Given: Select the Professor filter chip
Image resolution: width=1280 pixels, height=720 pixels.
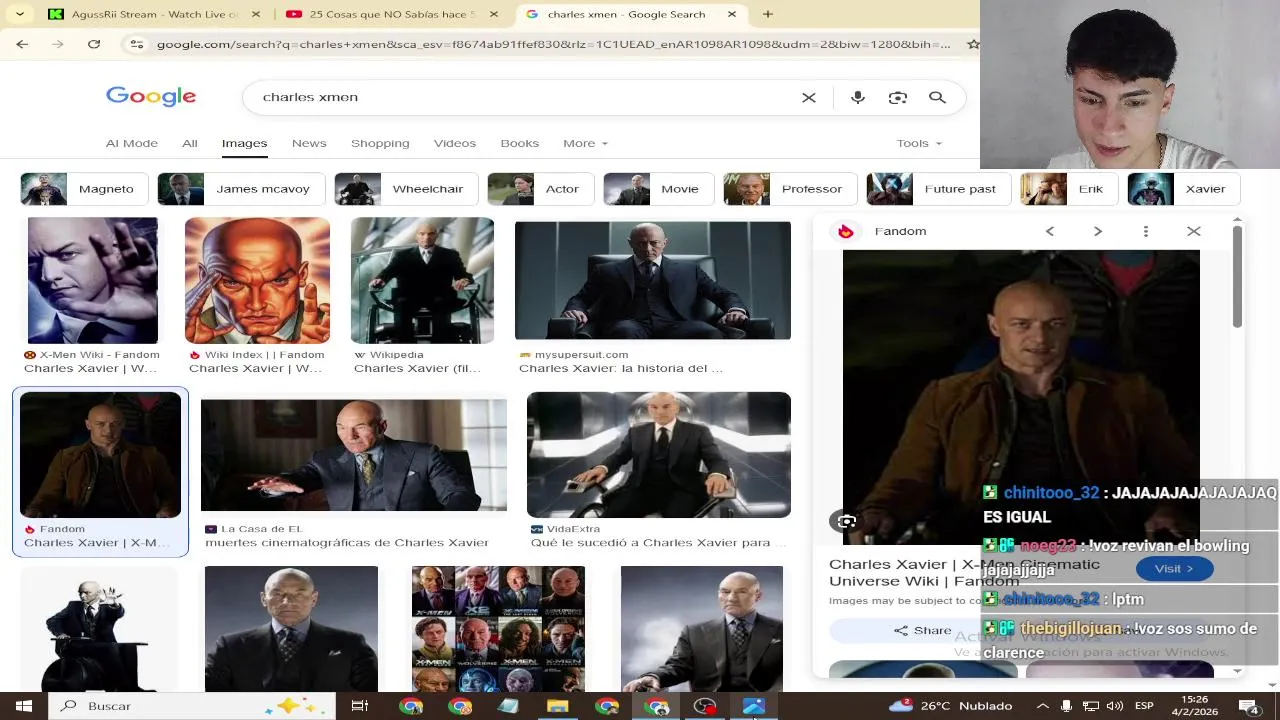Looking at the screenshot, I should pyautogui.click(x=790, y=189).
